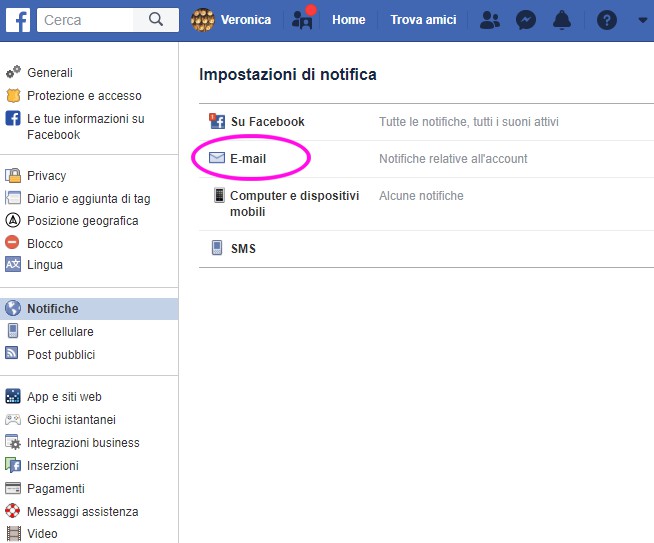
Task: Open Diario e aggiunta di tag
Action: pos(89,199)
